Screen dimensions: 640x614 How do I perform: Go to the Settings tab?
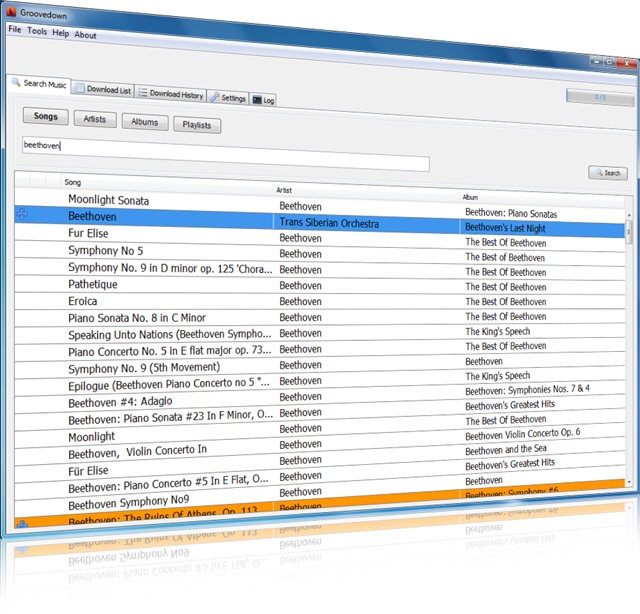click(x=228, y=98)
